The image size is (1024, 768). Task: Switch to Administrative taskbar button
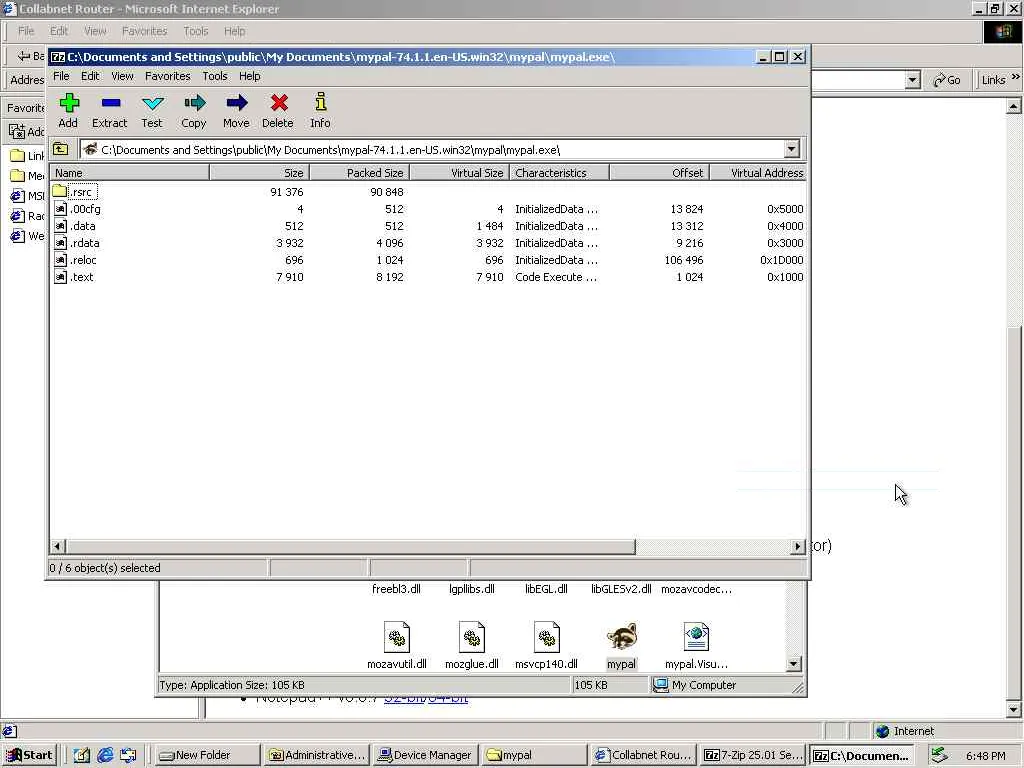pyautogui.click(x=316, y=755)
